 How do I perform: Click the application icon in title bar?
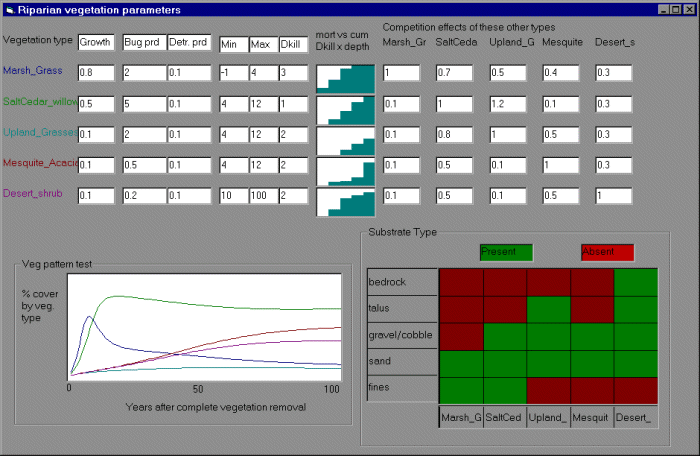click(x=9, y=9)
